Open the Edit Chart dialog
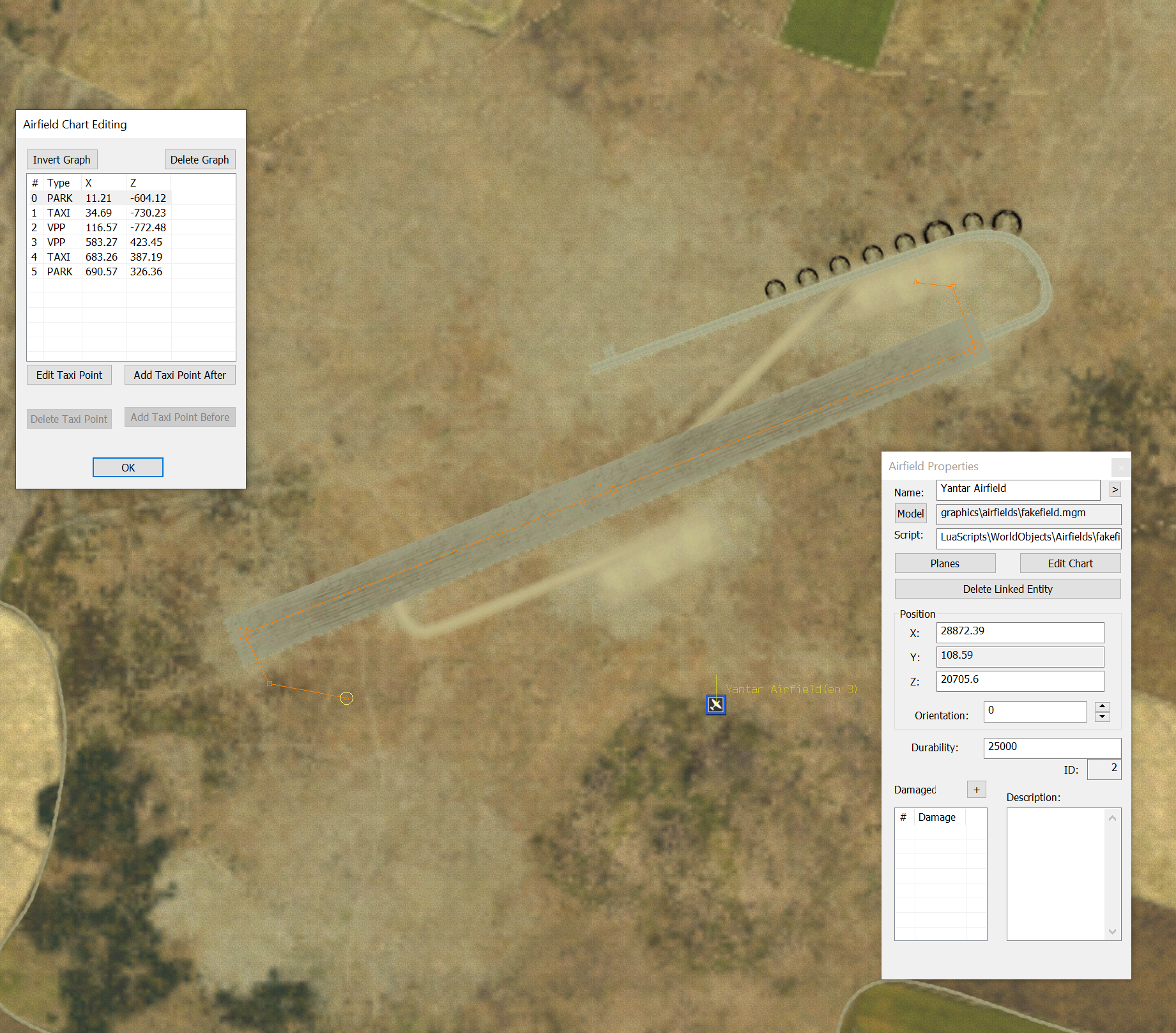 1070,563
